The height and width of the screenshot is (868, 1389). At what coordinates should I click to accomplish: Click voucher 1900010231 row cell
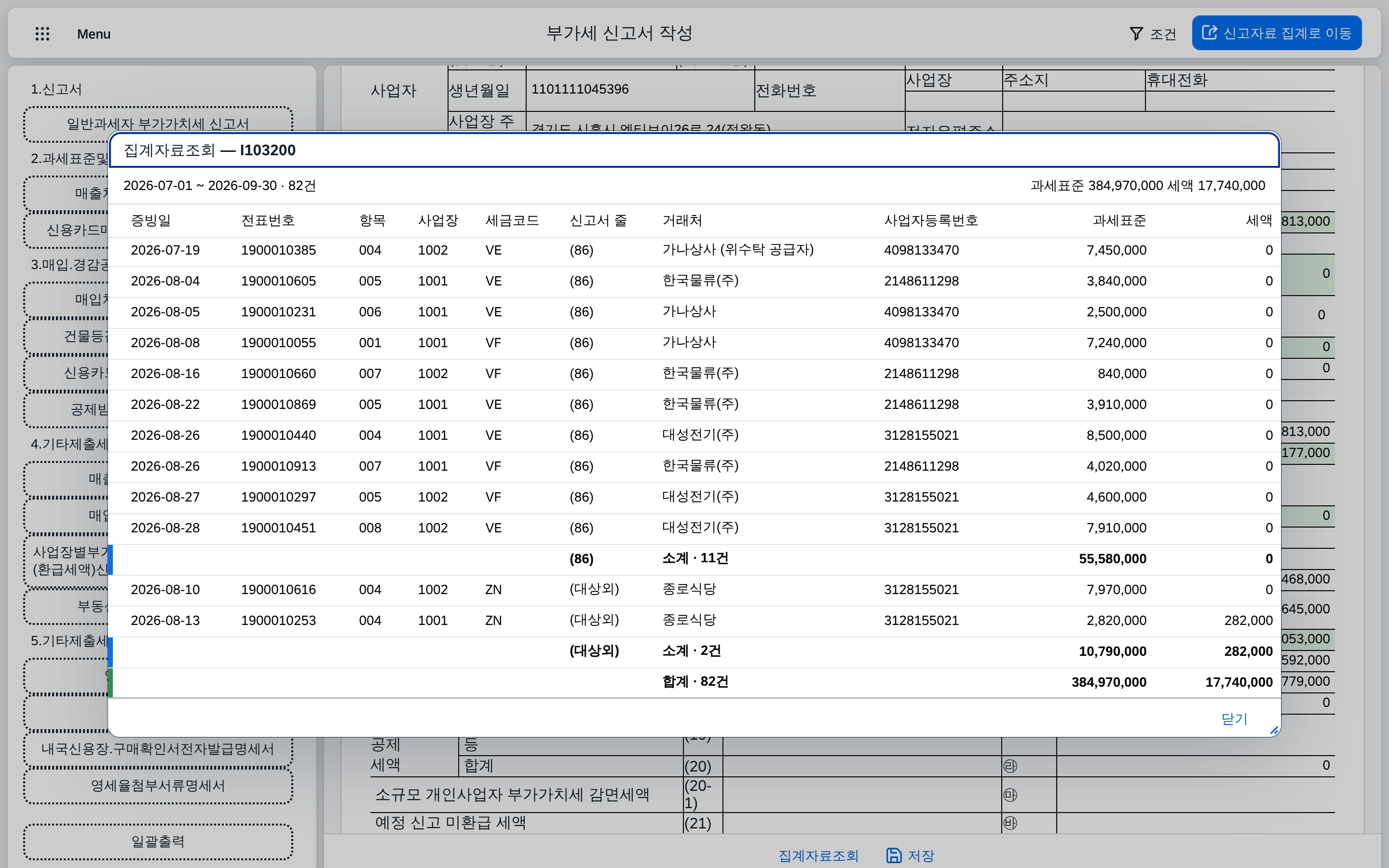coord(278,312)
